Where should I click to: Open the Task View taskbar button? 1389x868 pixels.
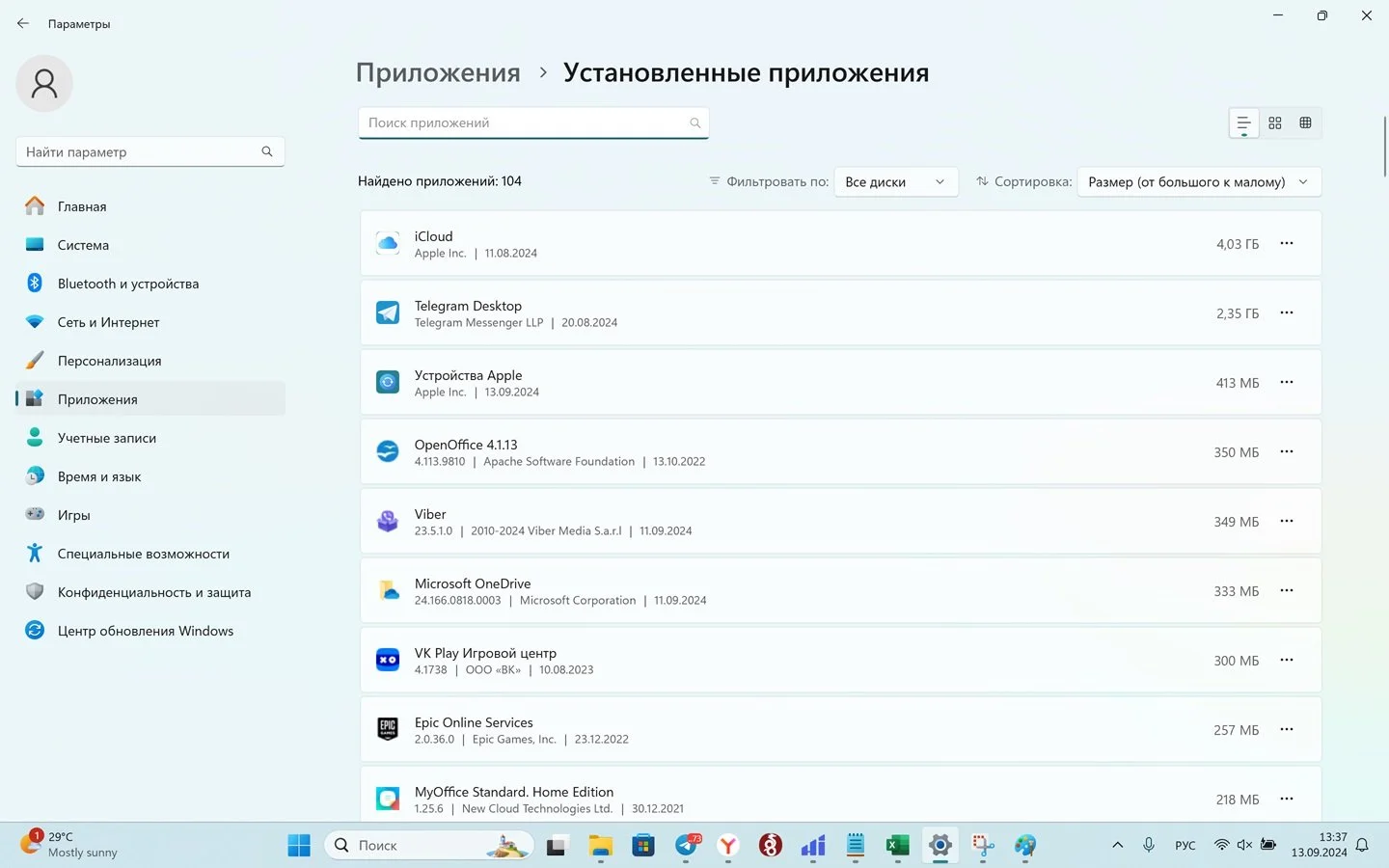click(x=557, y=846)
